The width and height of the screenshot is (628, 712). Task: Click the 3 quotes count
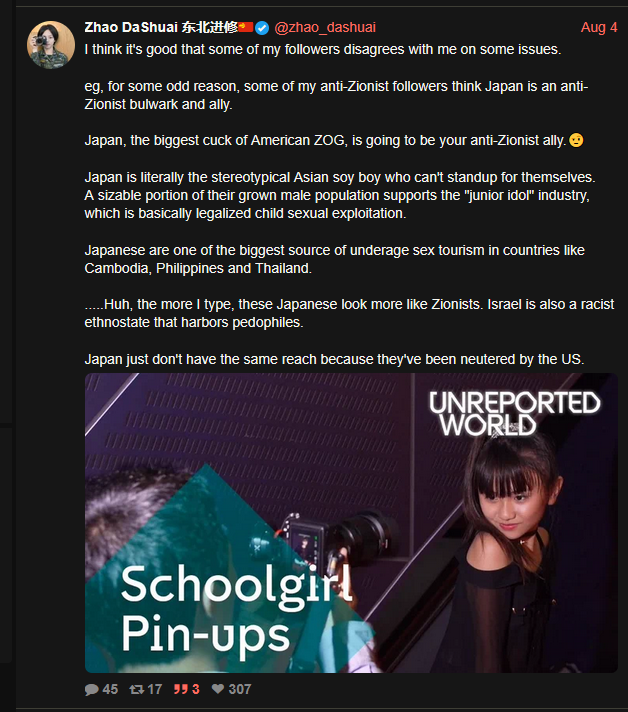coord(196,689)
